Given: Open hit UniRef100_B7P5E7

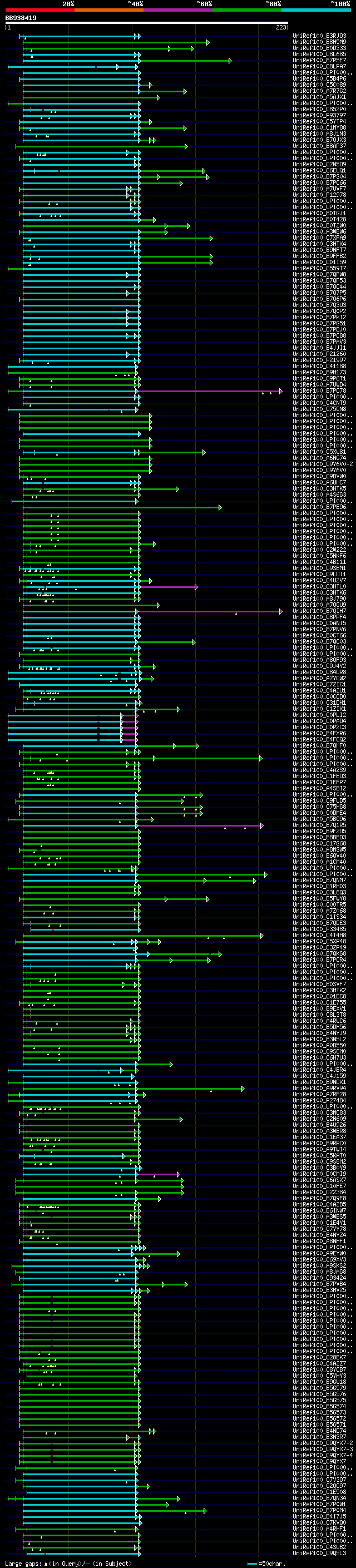Looking at the screenshot, I should click(319, 60).
